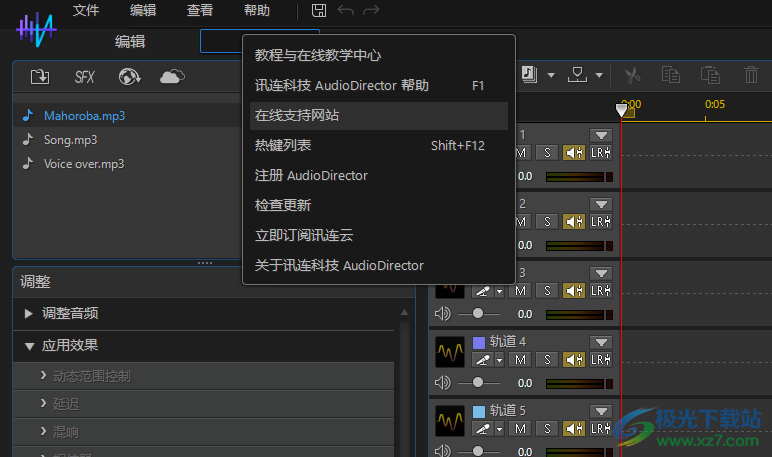Viewport: 772px width, 457px height.
Task: Open the SFX sound effects library
Action: point(84,77)
